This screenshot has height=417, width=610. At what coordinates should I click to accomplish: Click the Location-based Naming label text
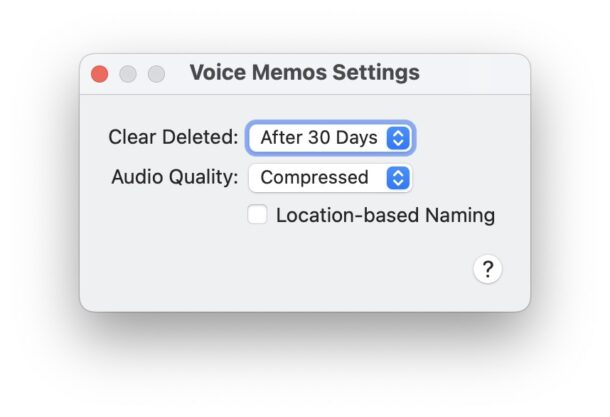385,215
